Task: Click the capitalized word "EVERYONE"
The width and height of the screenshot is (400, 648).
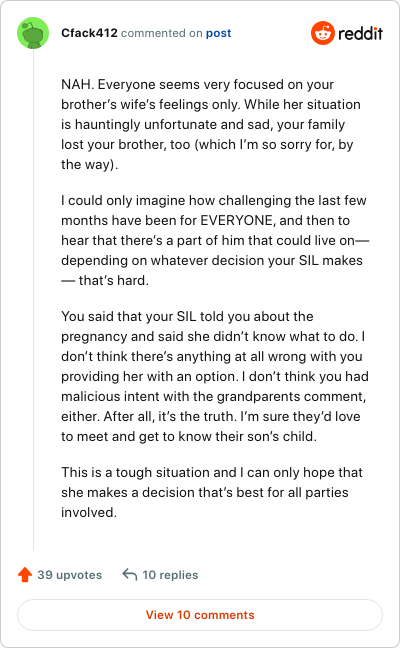Action: tap(238, 220)
